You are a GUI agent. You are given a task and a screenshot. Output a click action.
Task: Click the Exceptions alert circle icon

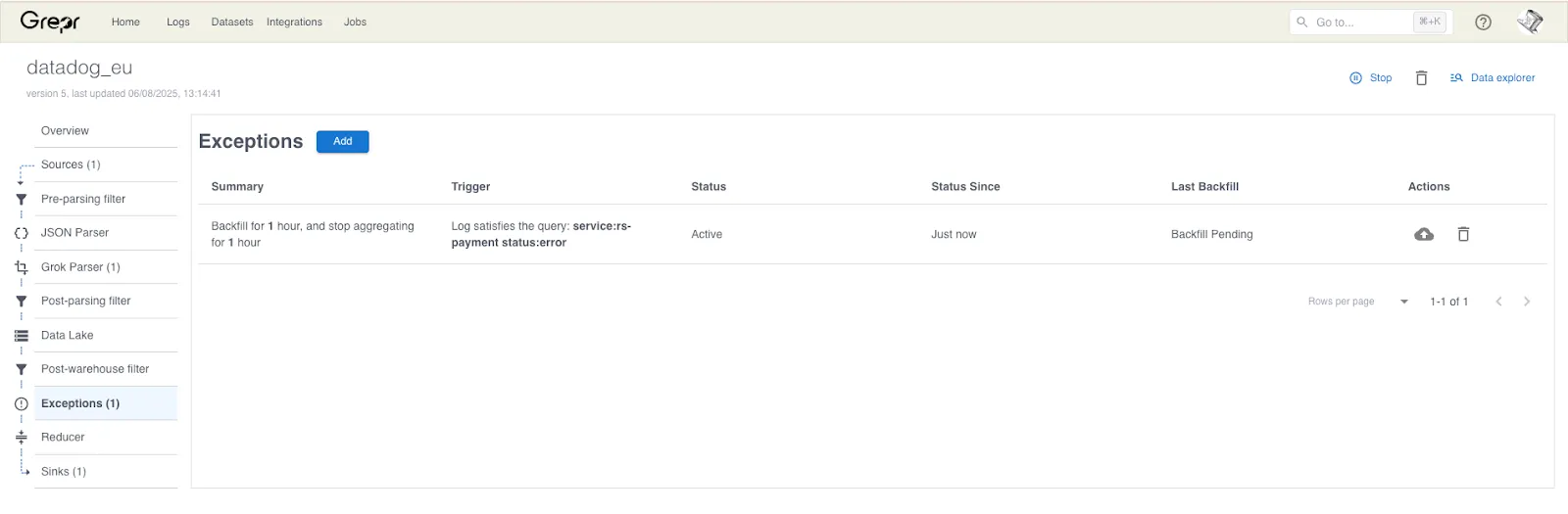[21, 403]
